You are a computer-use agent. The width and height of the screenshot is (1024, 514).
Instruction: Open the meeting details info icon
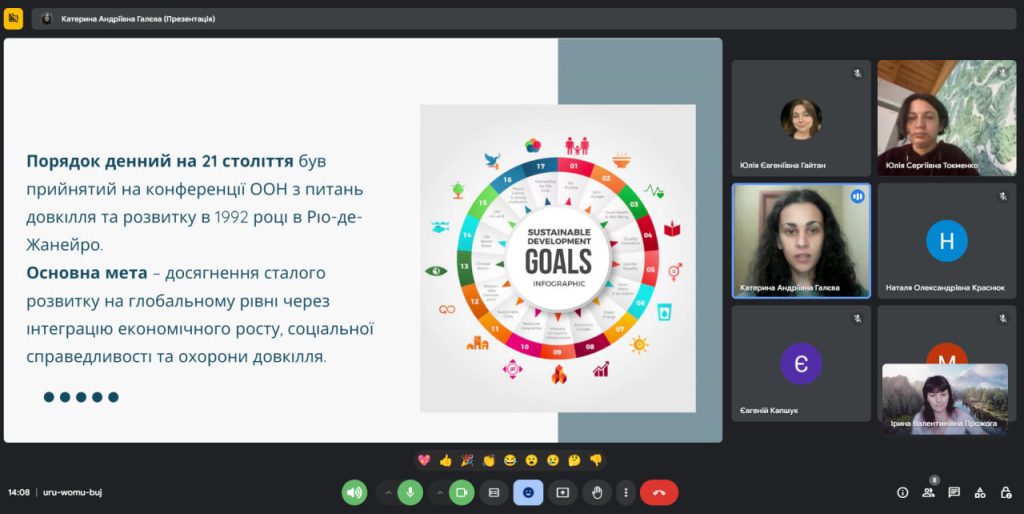point(902,492)
